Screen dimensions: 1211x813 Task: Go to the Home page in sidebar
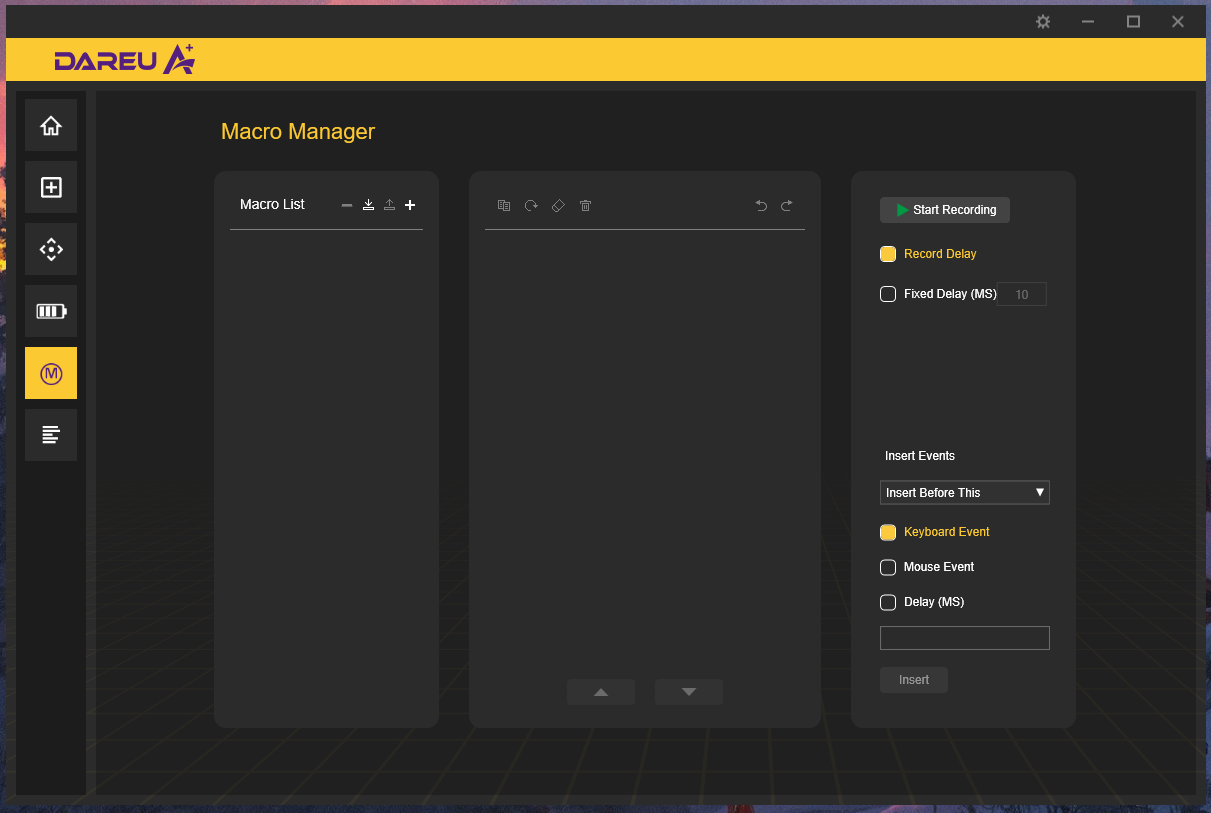(51, 126)
